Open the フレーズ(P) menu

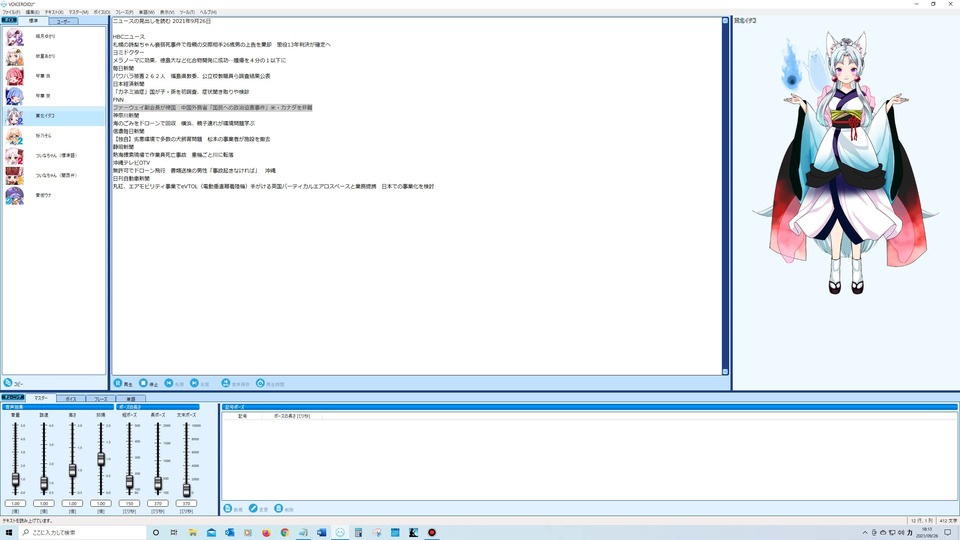pyautogui.click(x=124, y=12)
